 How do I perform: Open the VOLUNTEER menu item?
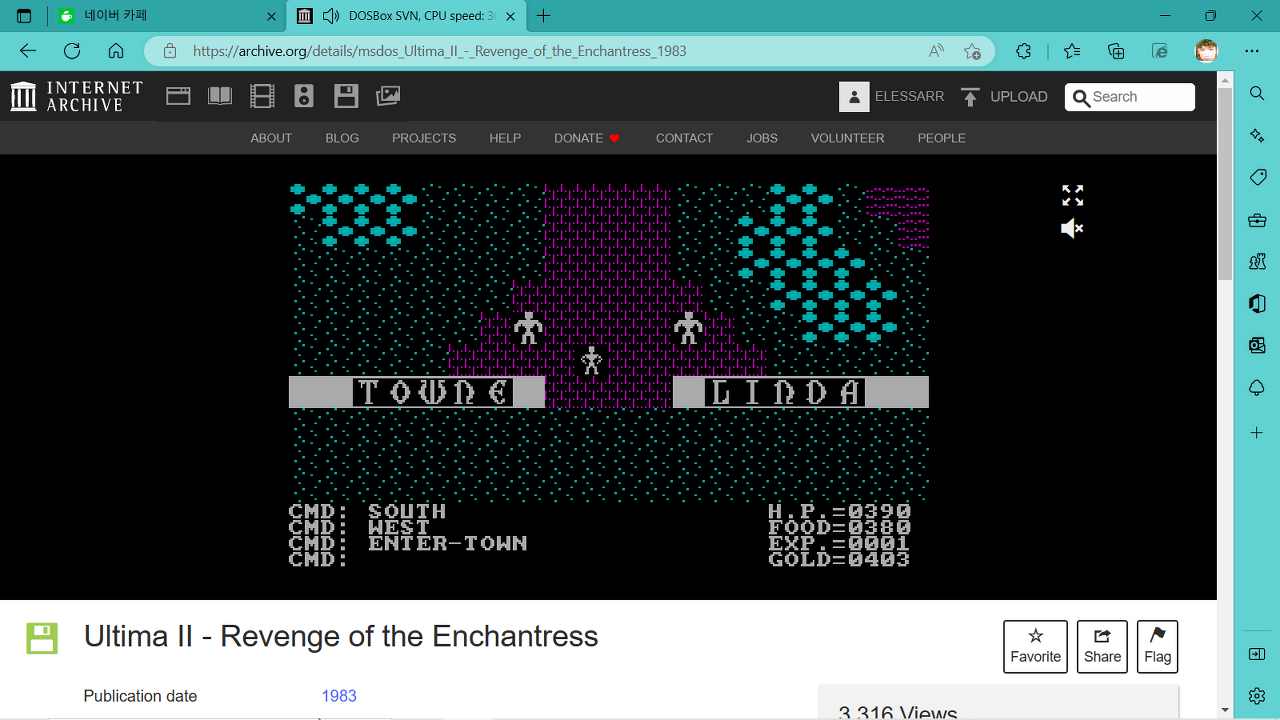[848, 138]
